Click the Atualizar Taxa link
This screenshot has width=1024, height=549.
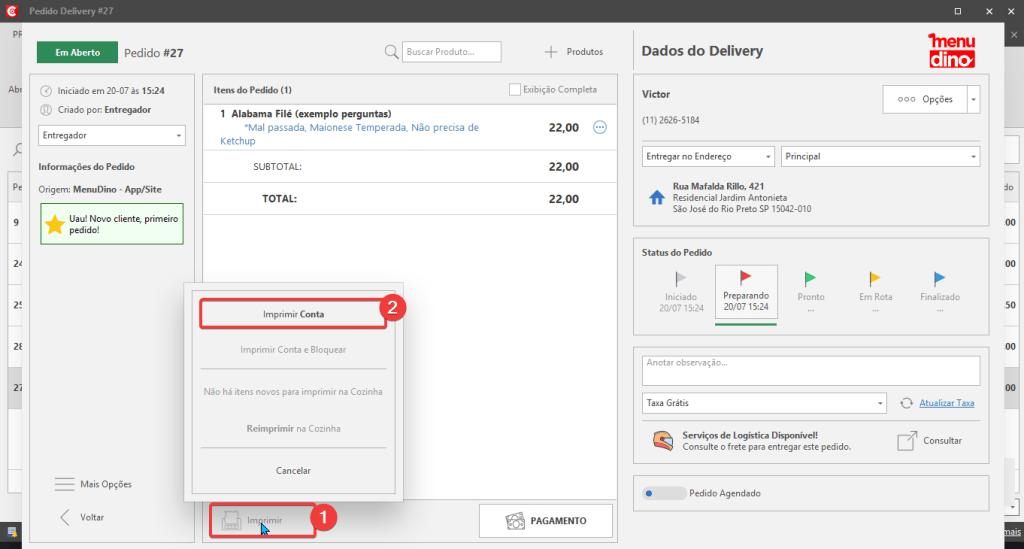(x=946, y=403)
